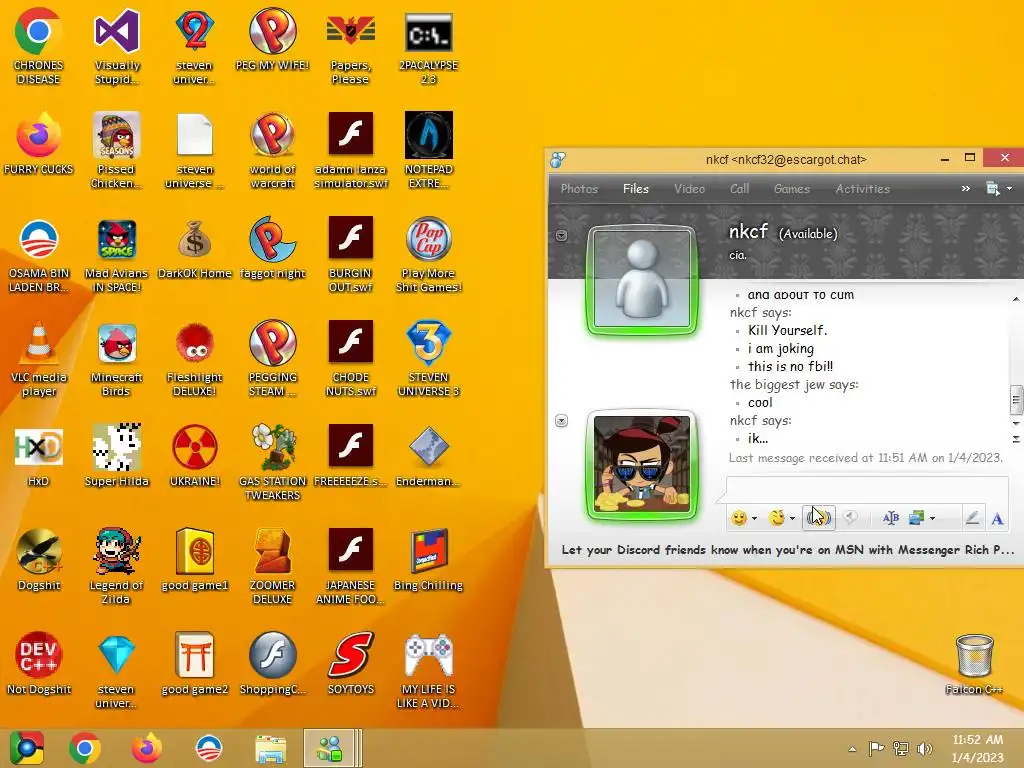Expand the background dropdown arrow

pyautogui.click(x=932, y=519)
